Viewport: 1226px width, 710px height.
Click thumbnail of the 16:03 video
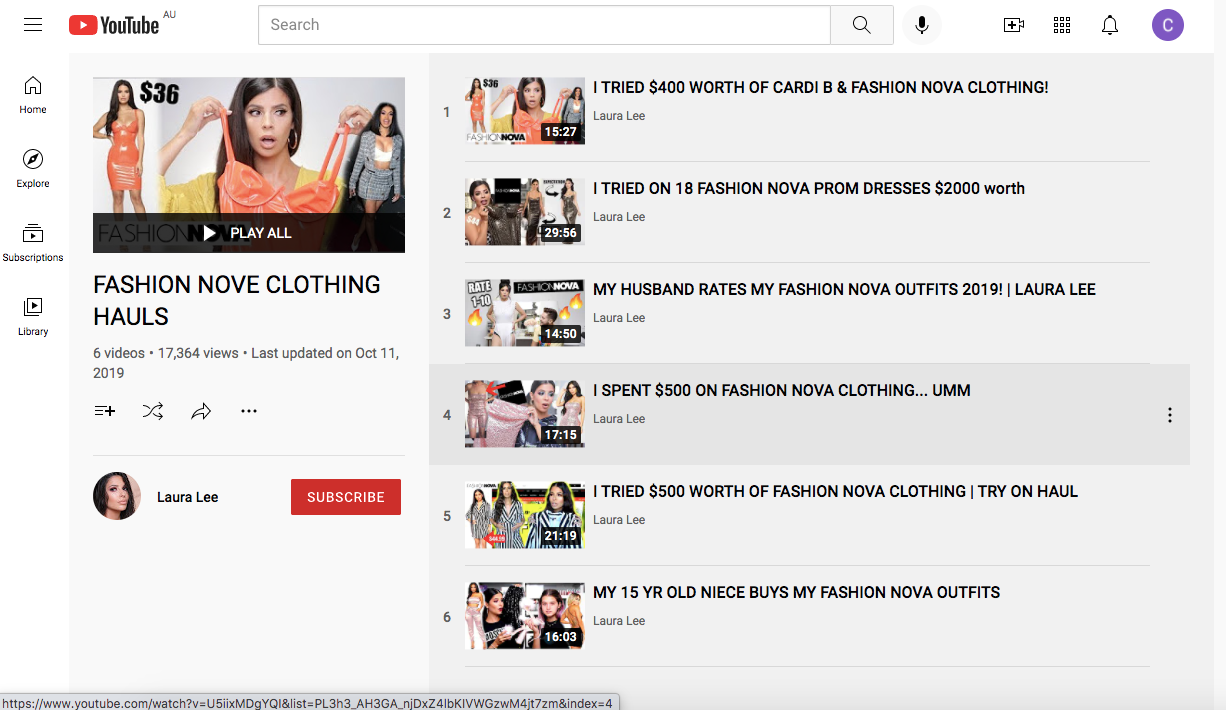pyautogui.click(x=525, y=616)
